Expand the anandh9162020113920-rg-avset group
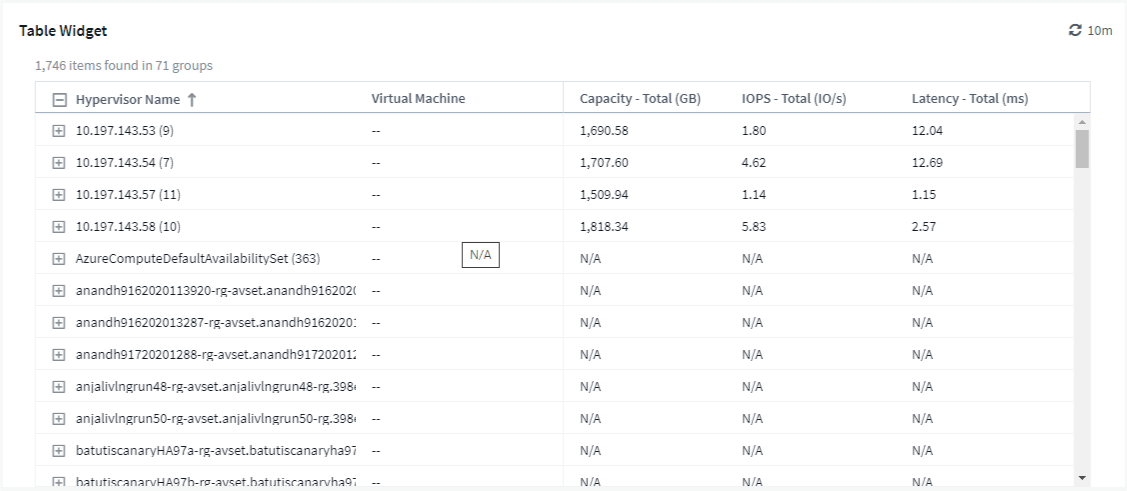The width and height of the screenshot is (1127, 491). click(59, 290)
